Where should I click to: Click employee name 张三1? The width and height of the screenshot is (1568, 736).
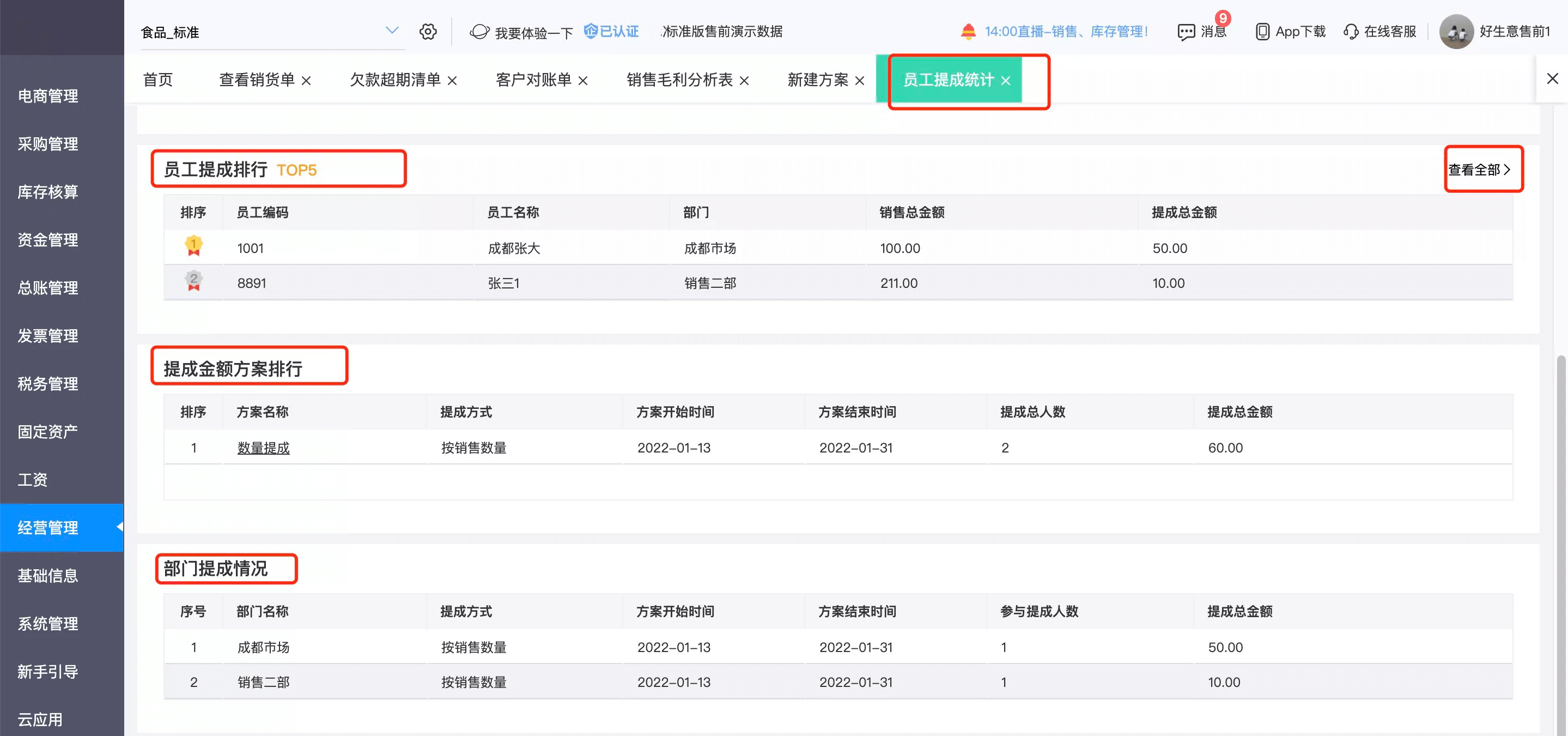pos(503,283)
